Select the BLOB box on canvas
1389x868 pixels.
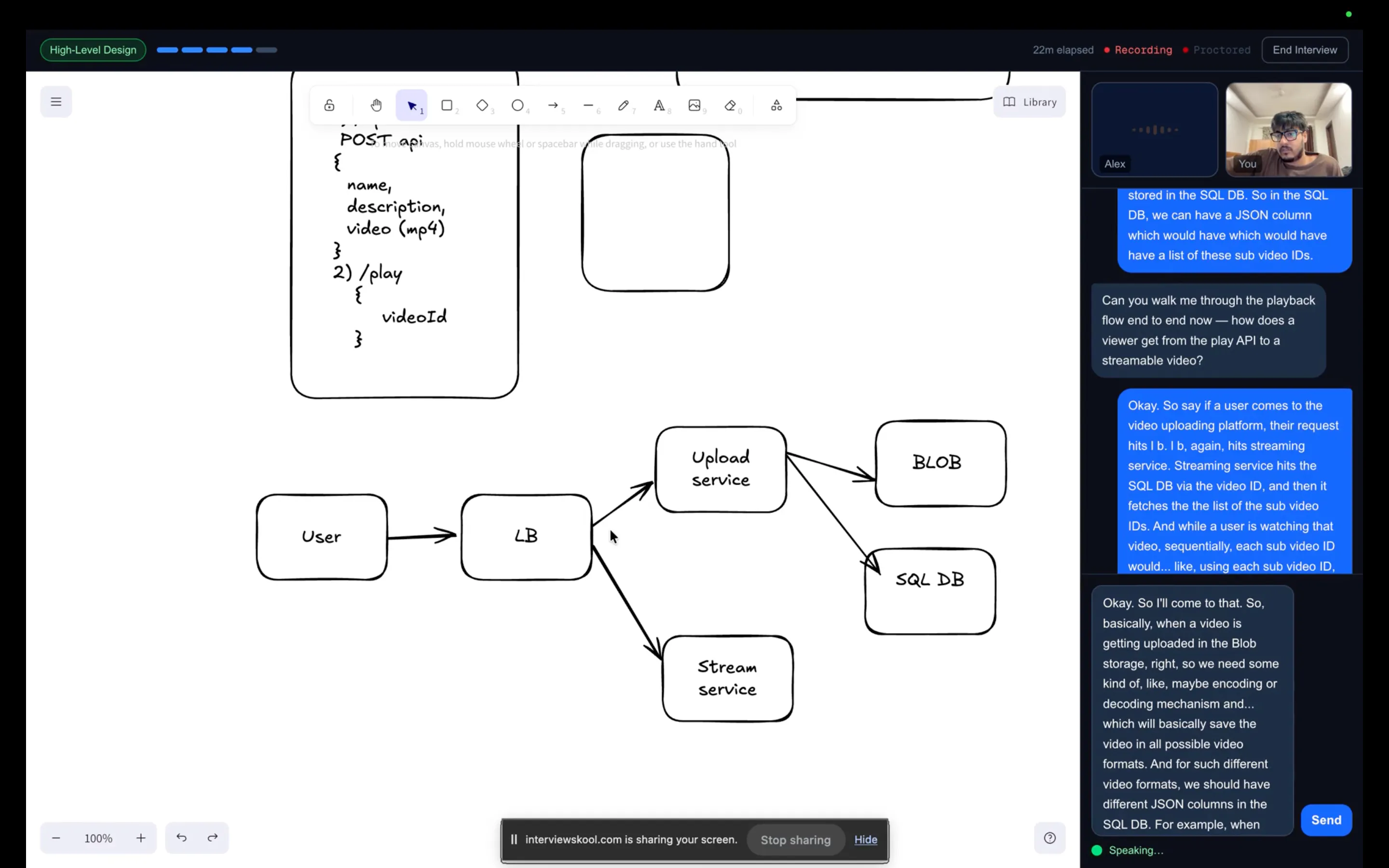click(940, 463)
